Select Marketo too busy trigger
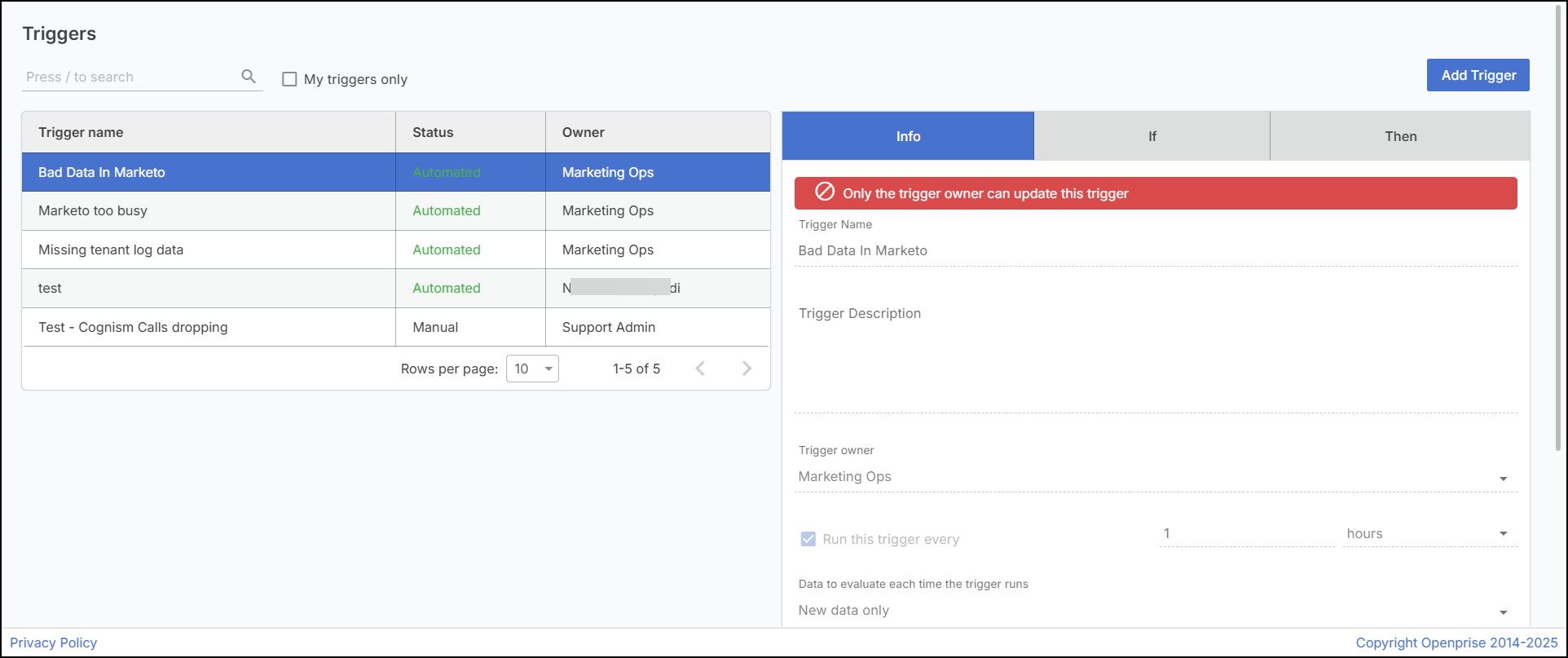This screenshot has width=1568, height=658. (x=396, y=210)
